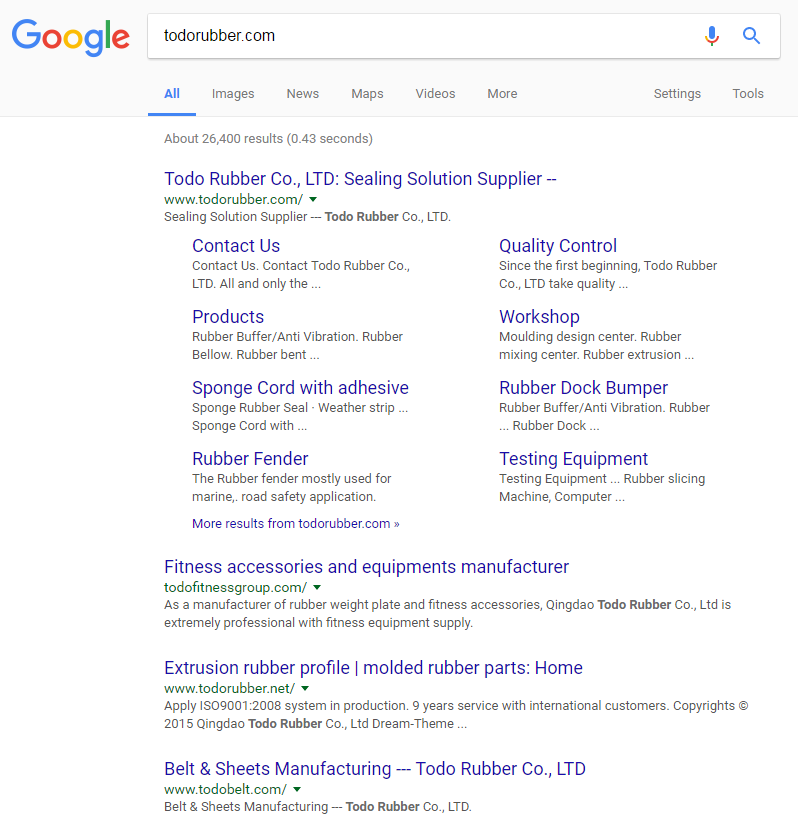798x829 pixels.
Task: Open Settings menu
Action: coord(677,94)
